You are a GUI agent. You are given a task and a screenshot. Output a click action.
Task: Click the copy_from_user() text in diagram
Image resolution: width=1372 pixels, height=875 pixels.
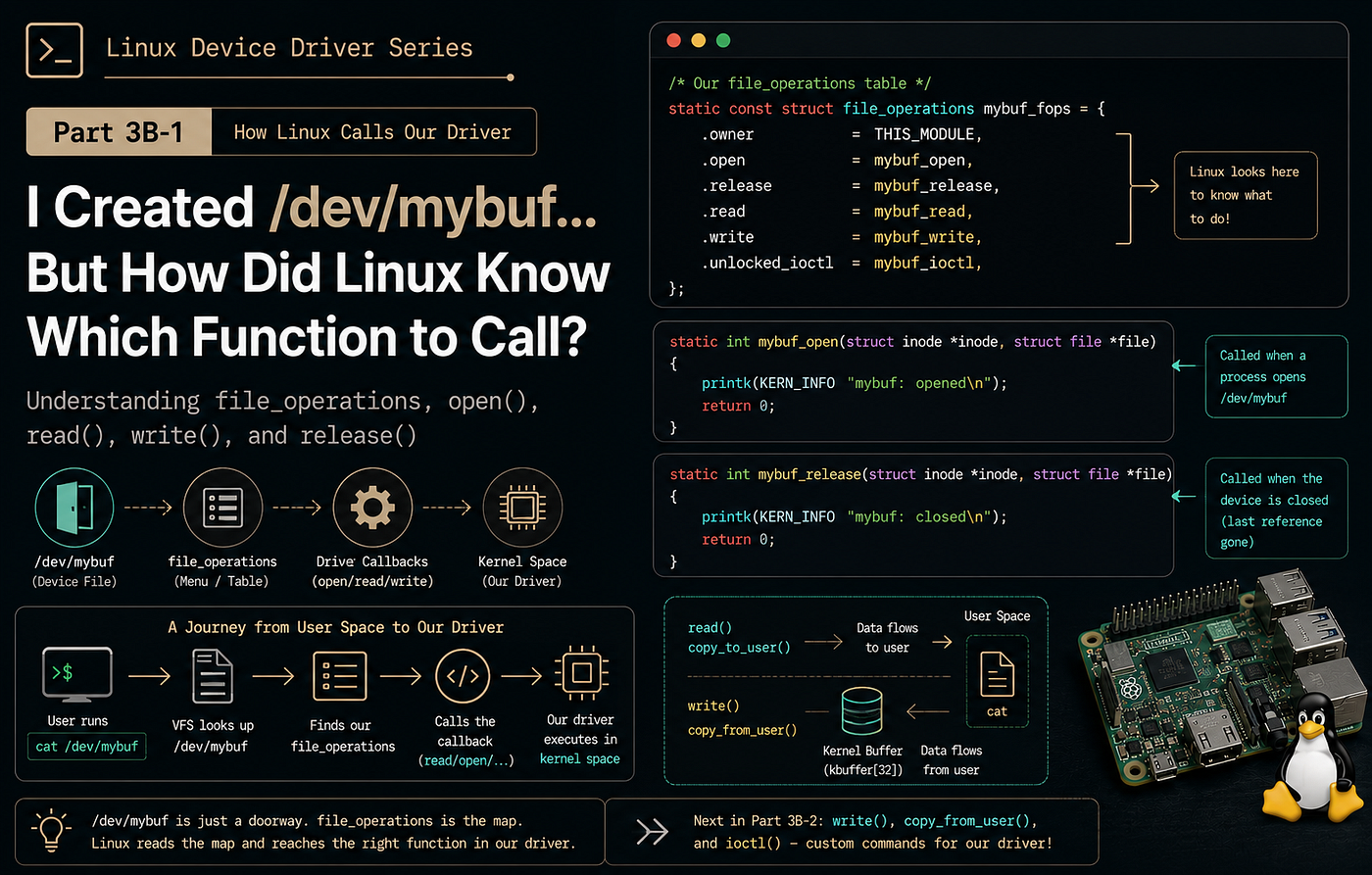point(742,730)
